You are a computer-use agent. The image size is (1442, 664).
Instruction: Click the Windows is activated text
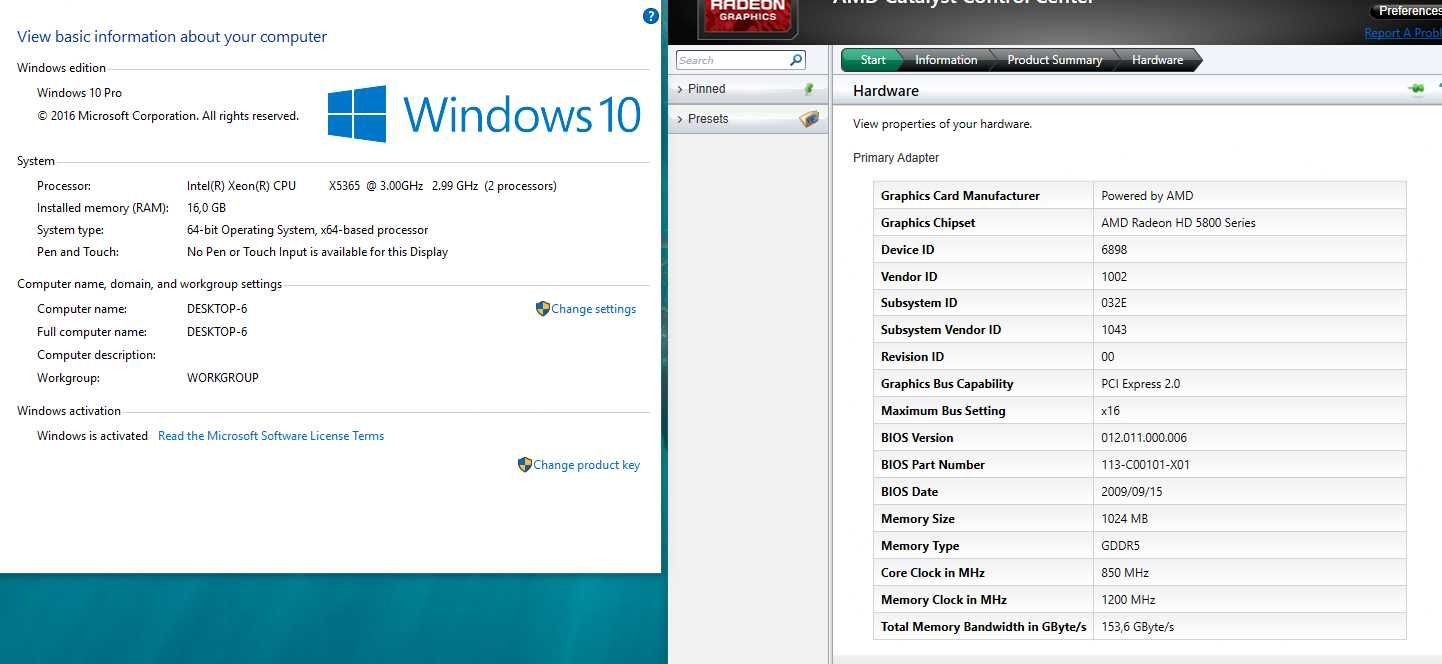click(x=92, y=436)
